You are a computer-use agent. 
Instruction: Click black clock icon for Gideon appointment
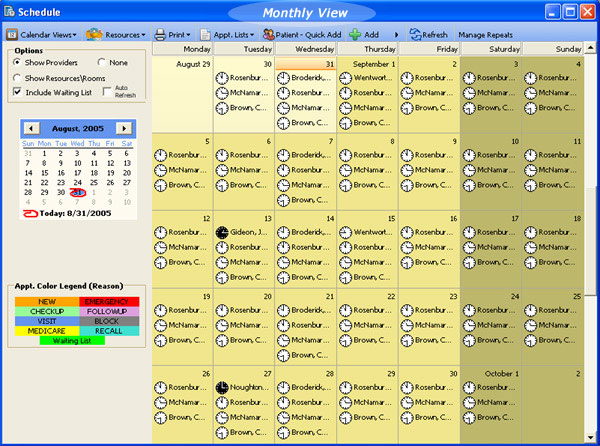pos(222,232)
